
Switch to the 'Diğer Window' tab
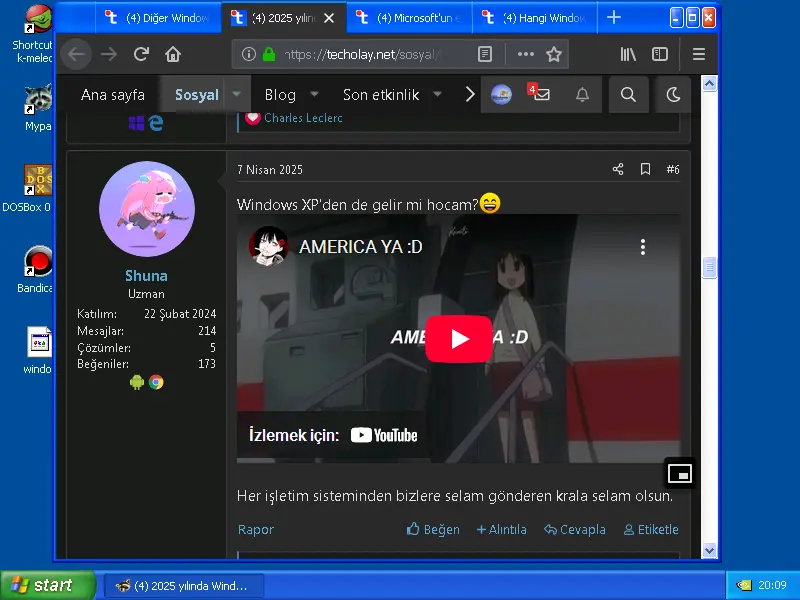click(158, 18)
